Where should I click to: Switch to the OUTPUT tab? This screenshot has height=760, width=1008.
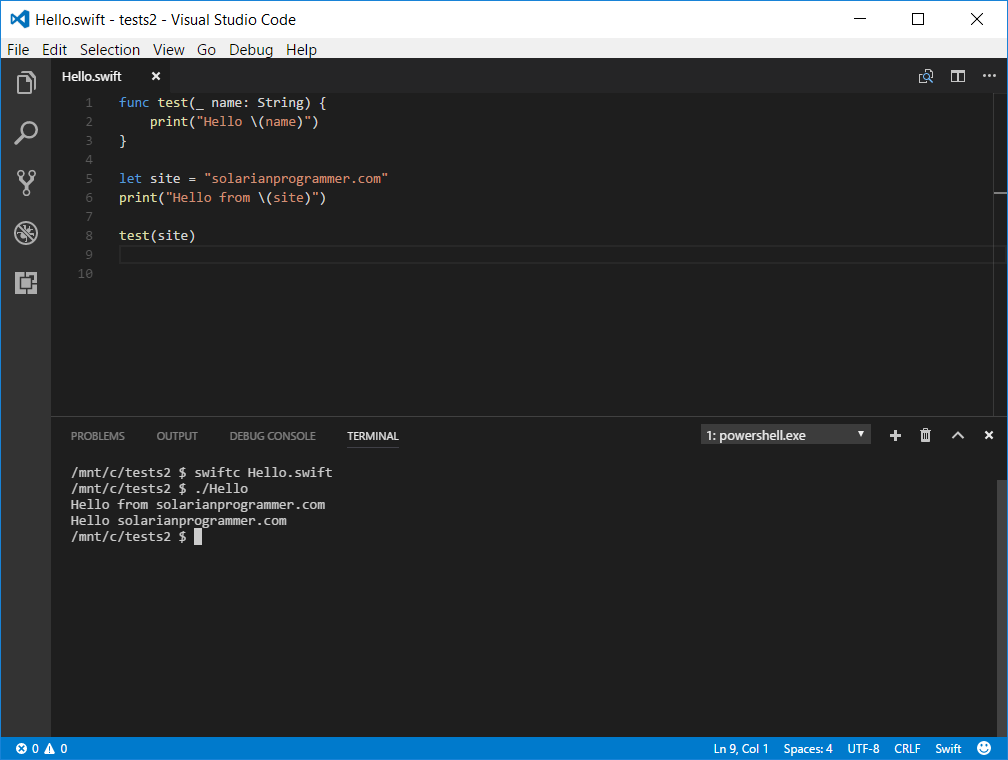pyautogui.click(x=177, y=436)
